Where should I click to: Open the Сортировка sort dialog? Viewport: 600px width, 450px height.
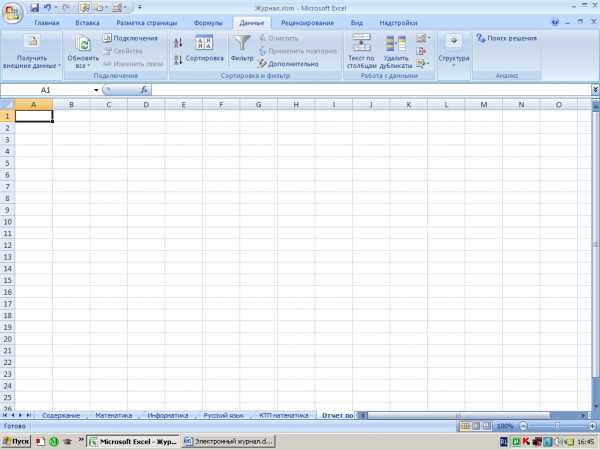coord(204,46)
